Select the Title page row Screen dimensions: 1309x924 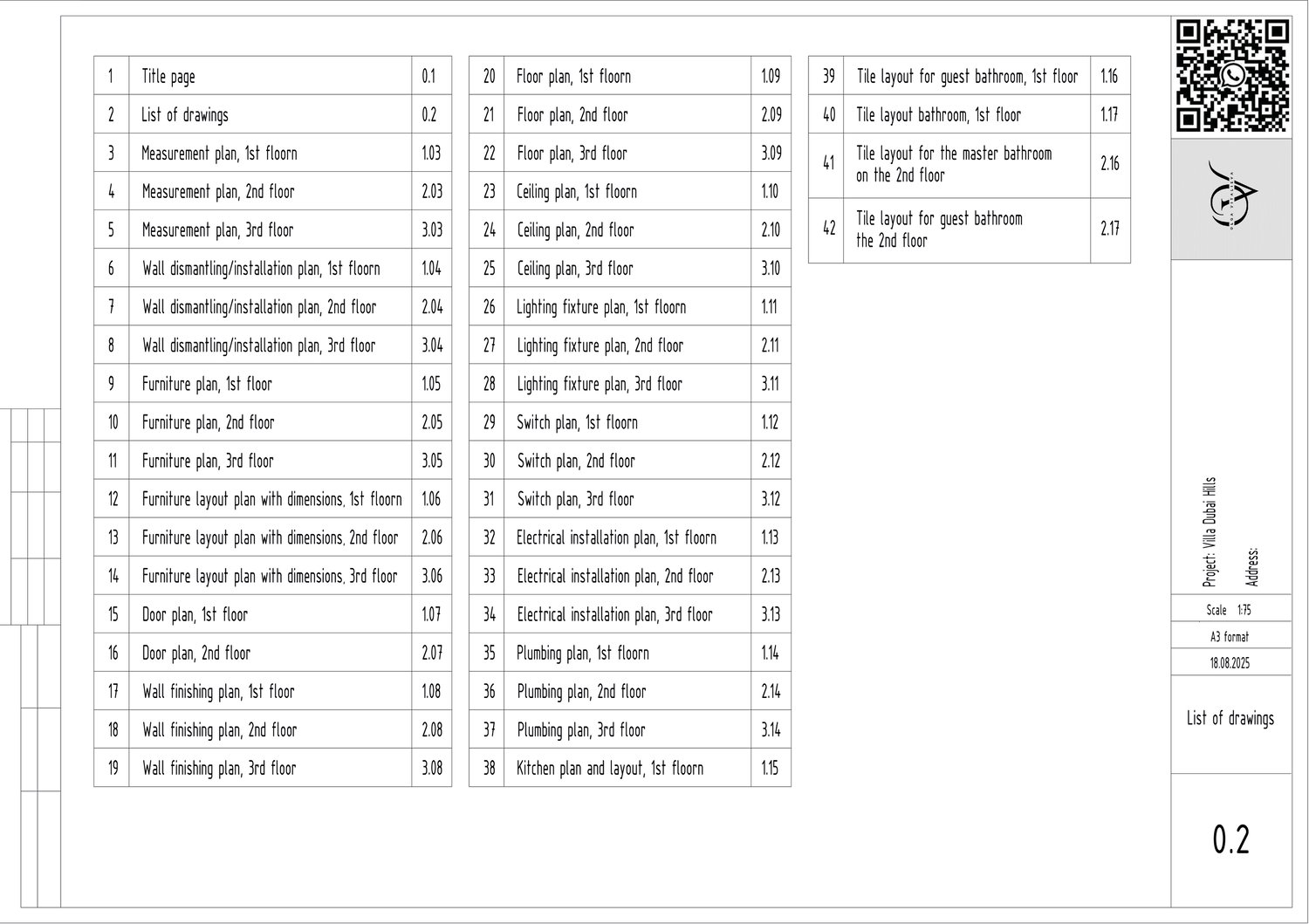[168, 77]
